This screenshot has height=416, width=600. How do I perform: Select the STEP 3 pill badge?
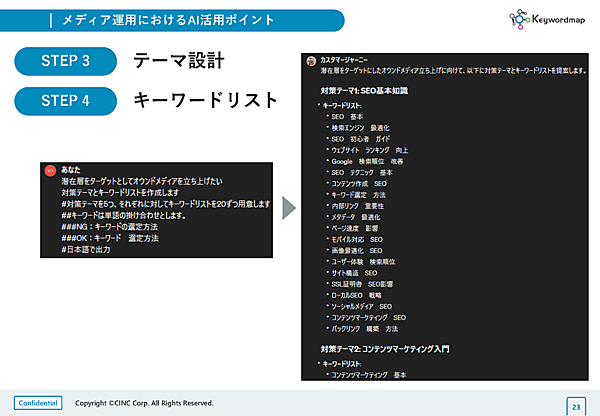66,62
